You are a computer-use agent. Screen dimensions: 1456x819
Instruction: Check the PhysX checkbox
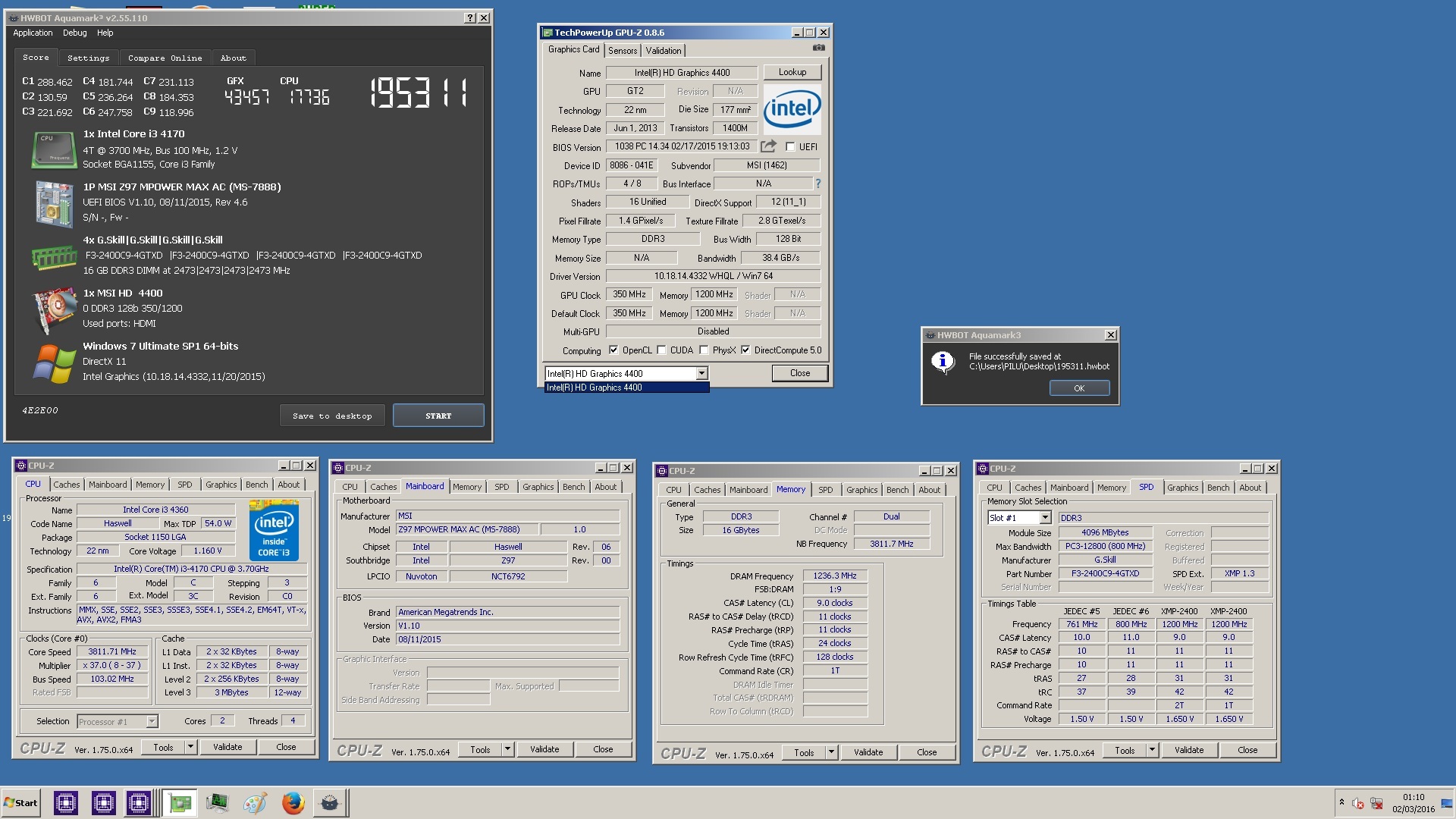tap(704, 350)
